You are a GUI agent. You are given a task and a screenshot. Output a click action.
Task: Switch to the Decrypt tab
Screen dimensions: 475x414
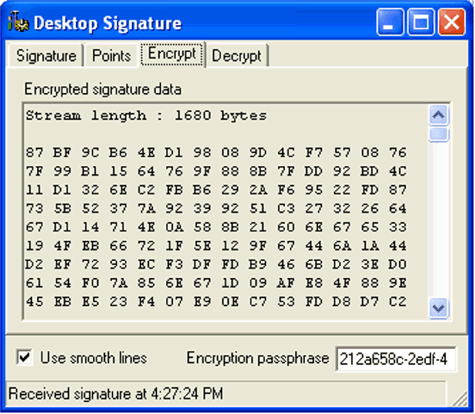click(237, 56)
